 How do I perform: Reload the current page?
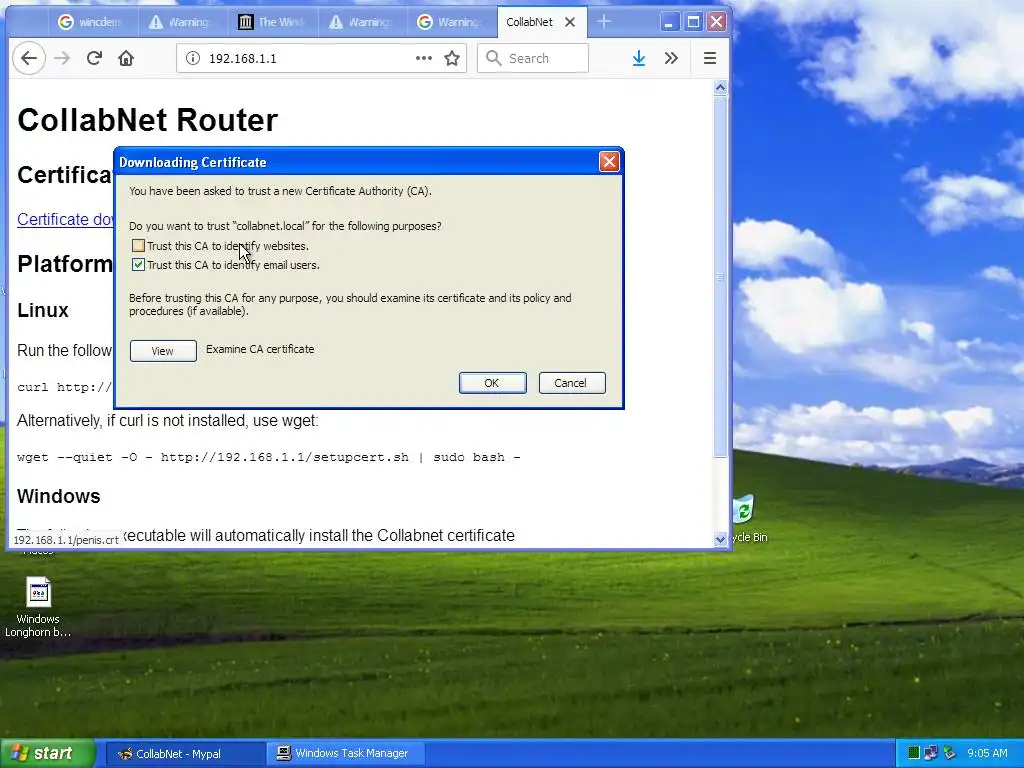coord(94,58)
